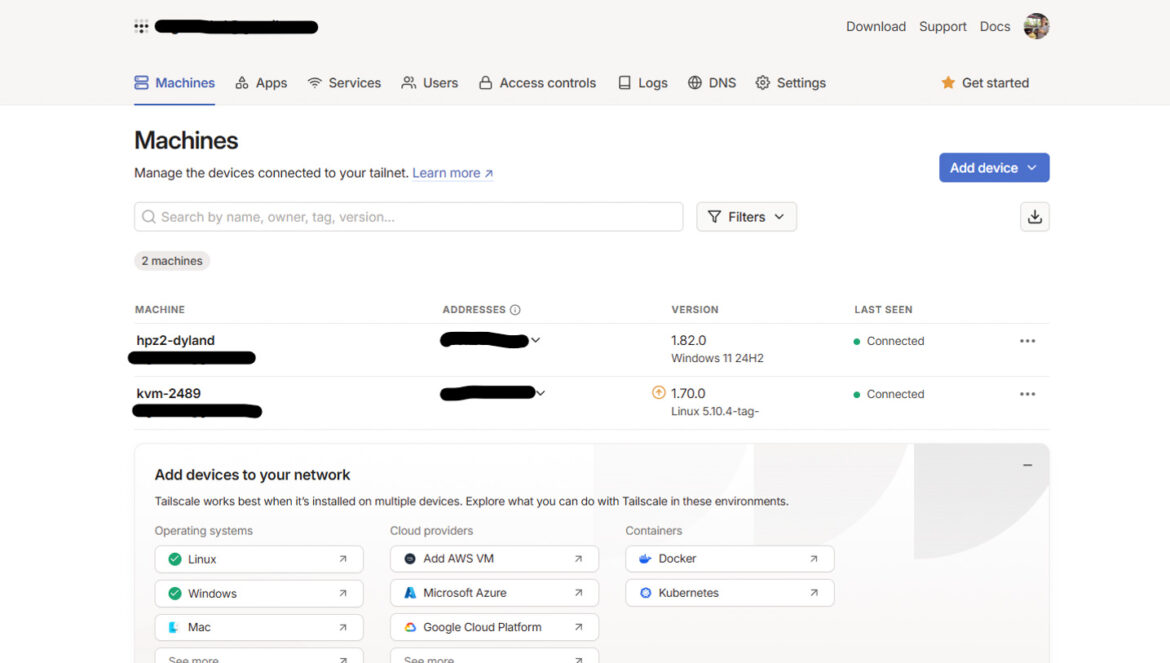The width and height of the screenshot is (1170, 663).
Task: Open the Get started link
Action: 985,83
